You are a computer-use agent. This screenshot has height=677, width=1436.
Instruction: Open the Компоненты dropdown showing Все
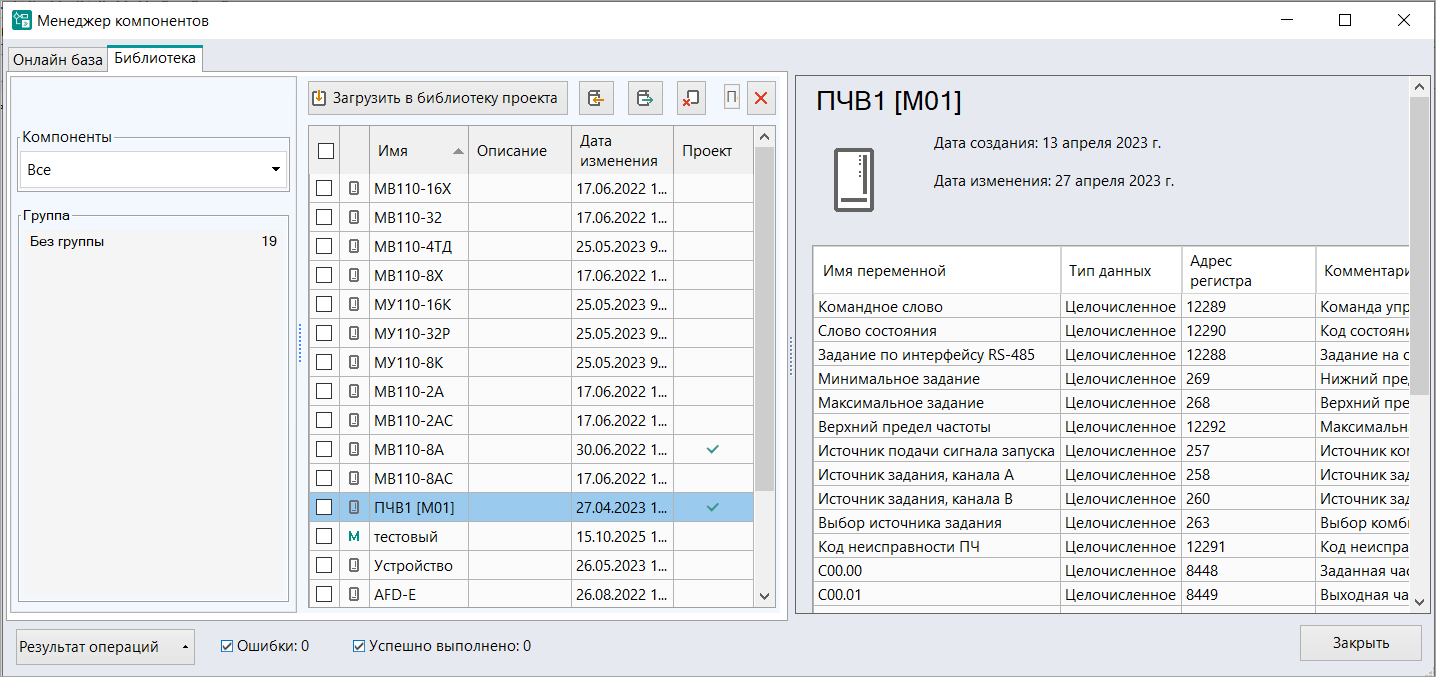(x=153, y=170)
